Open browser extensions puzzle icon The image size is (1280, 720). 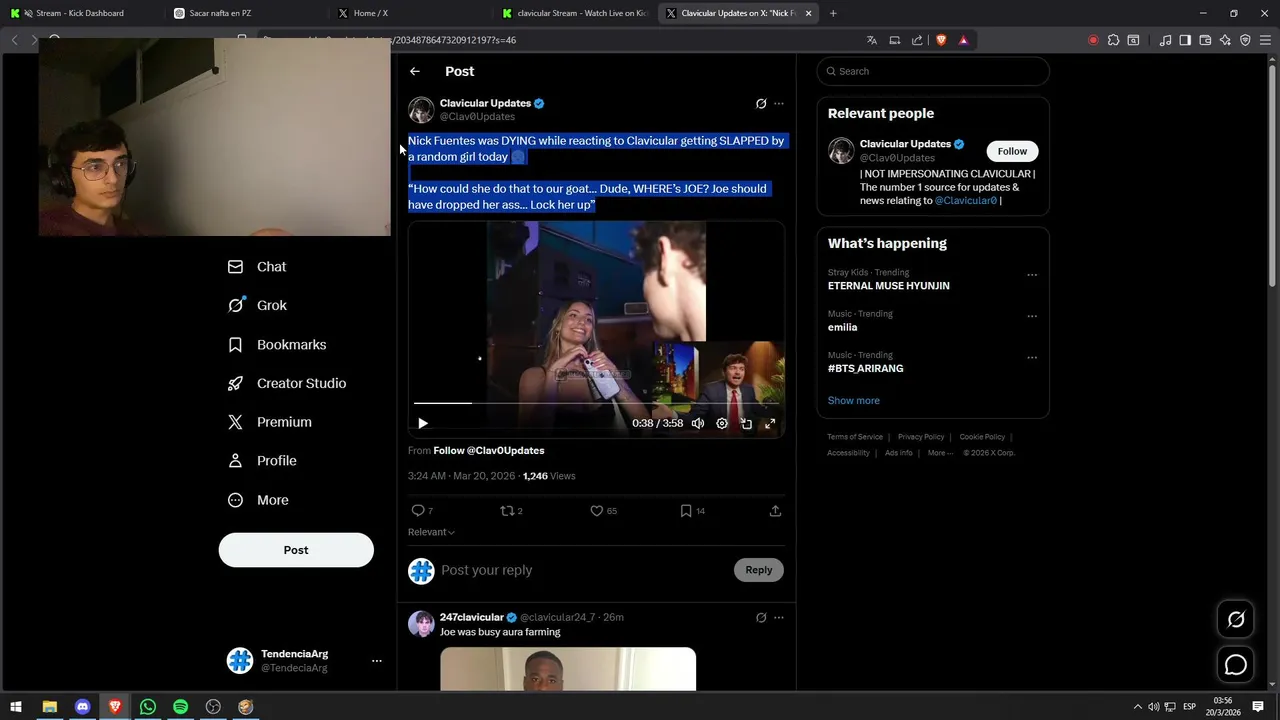(x=1114, y=40)
